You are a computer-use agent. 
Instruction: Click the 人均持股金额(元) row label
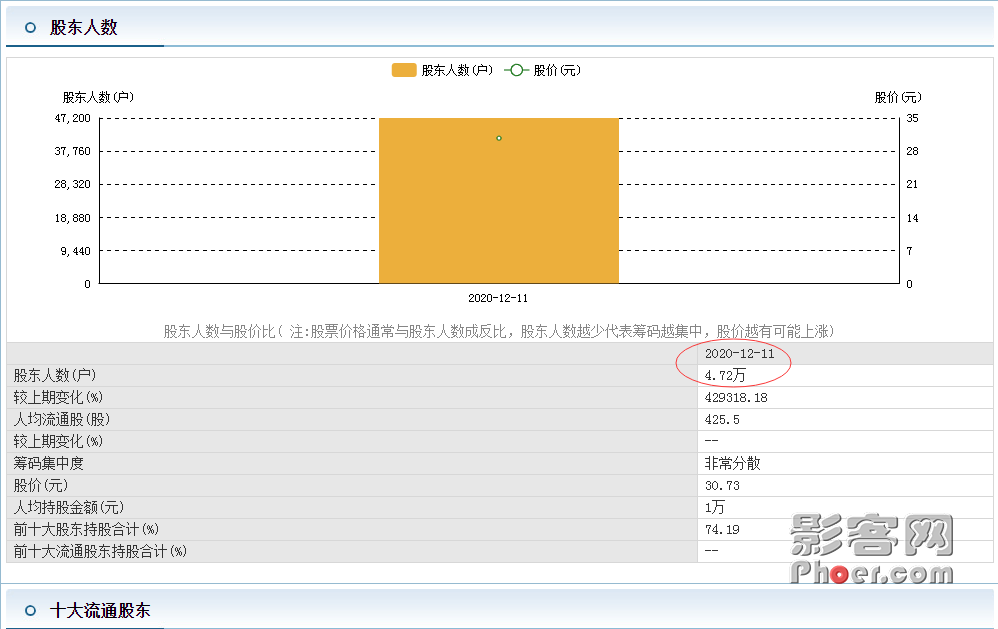click(x=69, y=507)
